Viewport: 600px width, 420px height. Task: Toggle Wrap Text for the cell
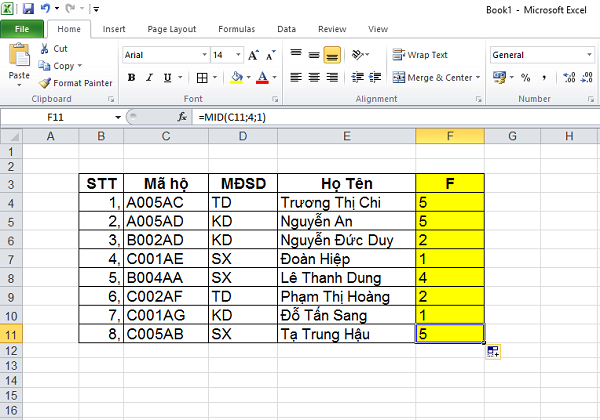click(420, 55)
